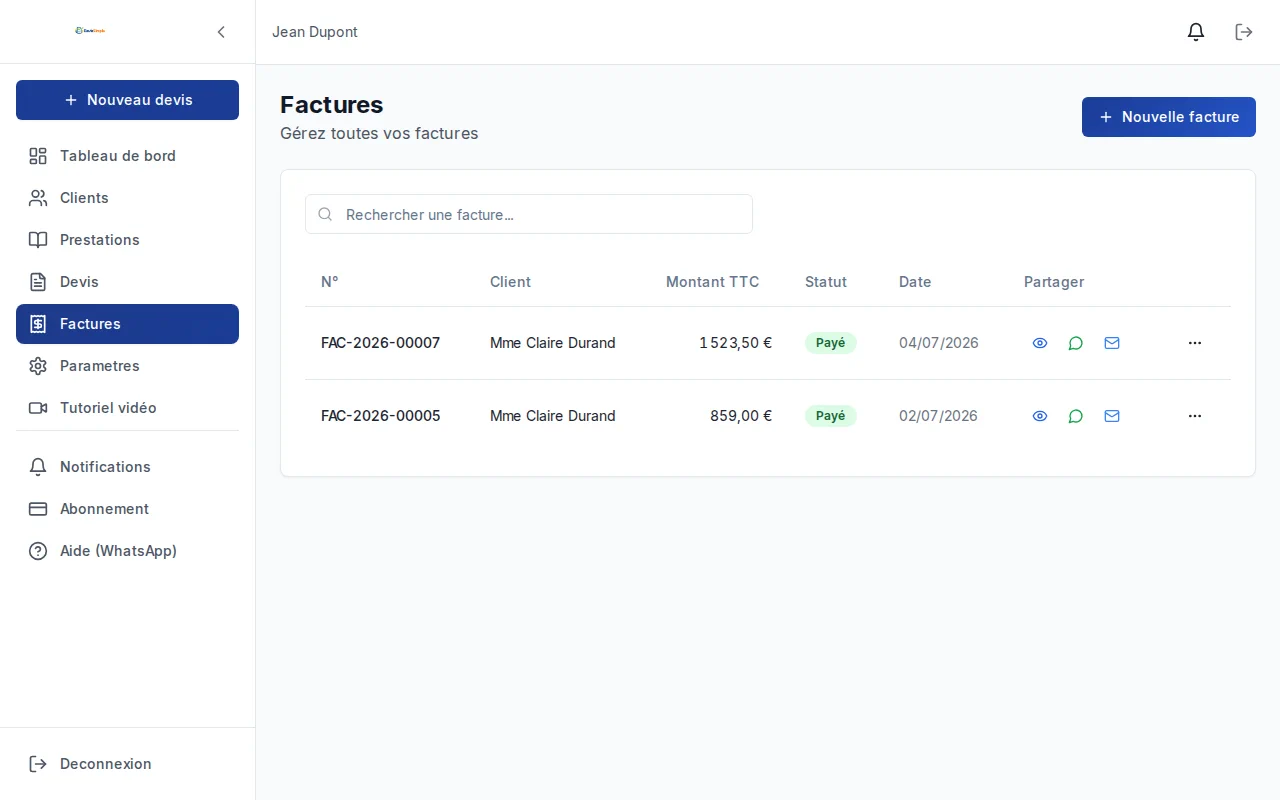Click the app logo in sidebar header
Viewport: 1280px width, 800px height.
pyautogui.click(x=90, y=31)
